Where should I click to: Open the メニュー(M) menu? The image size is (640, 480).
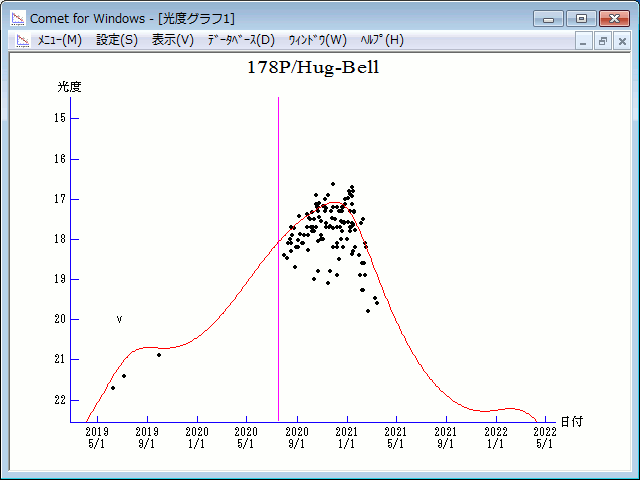pyautogui.click(x=60, y=40)
